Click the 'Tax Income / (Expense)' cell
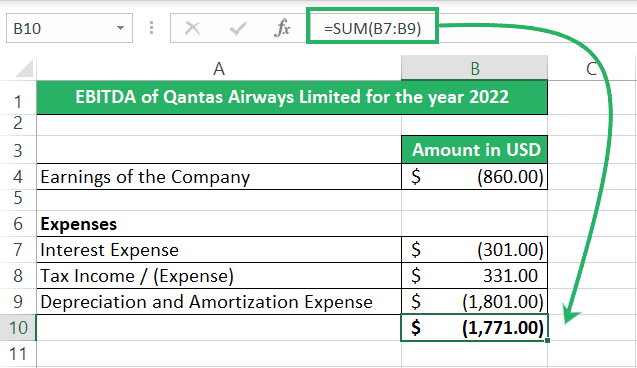 [219, 275]
